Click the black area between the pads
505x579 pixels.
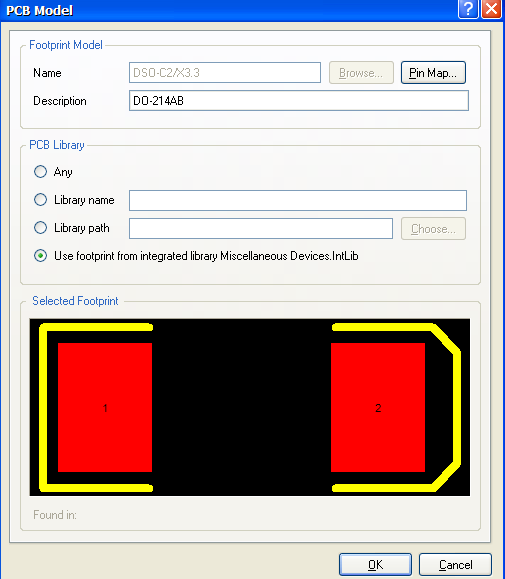pyautogui.click(x=242, y=407)
